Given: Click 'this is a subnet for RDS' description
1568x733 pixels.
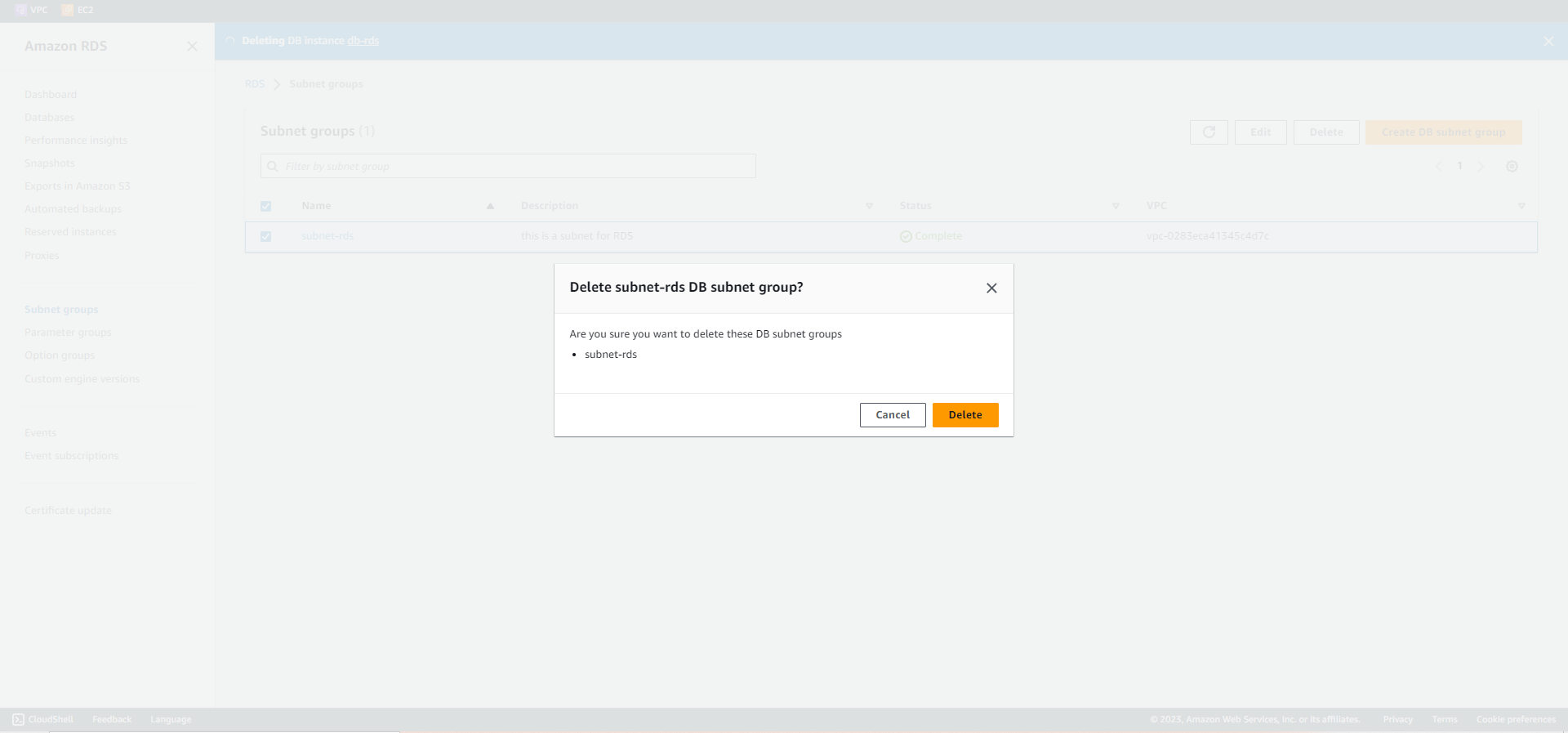Looking at the screenshot, I should coord(577,236).
